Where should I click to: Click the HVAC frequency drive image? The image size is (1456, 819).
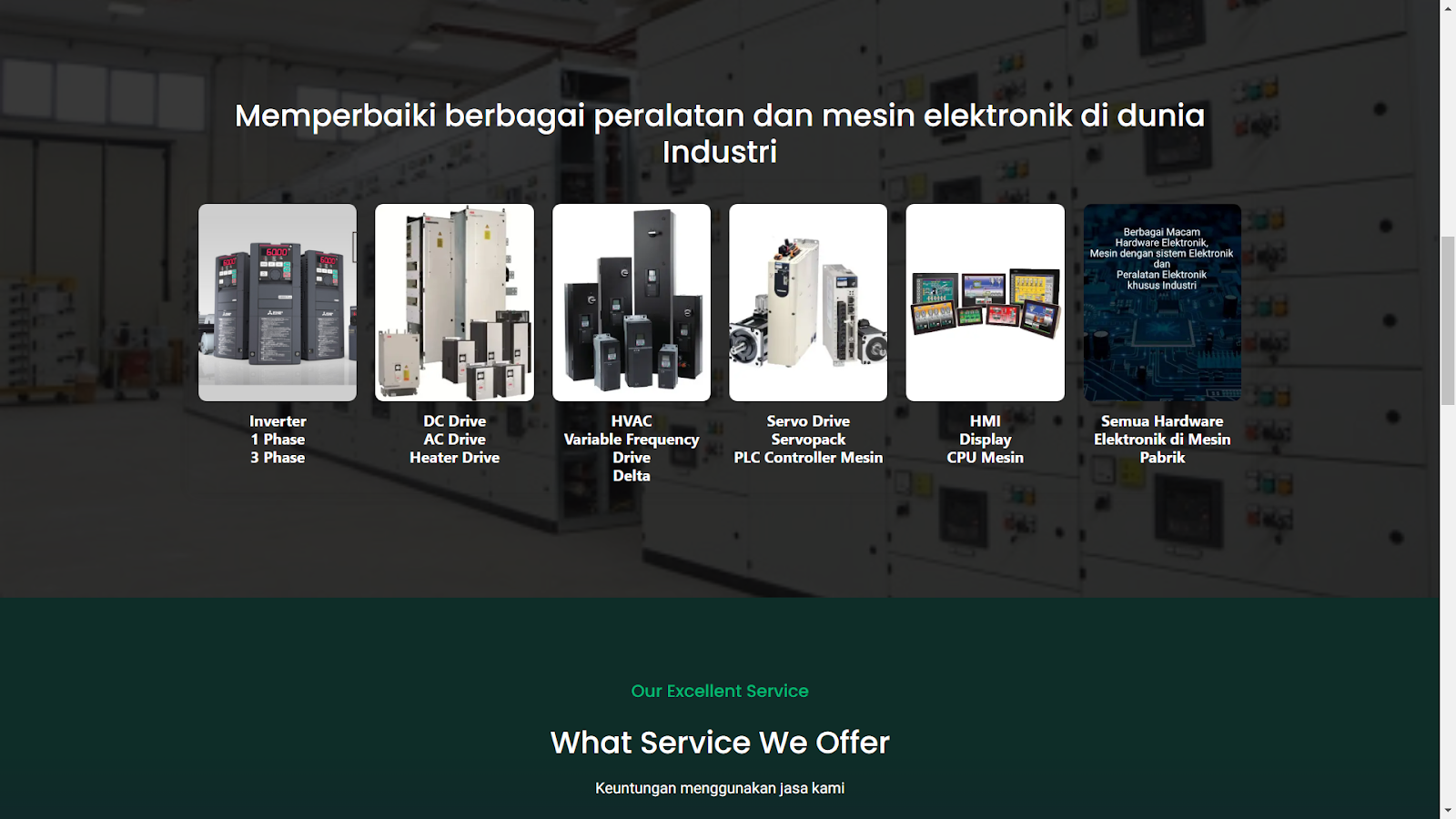632,302
